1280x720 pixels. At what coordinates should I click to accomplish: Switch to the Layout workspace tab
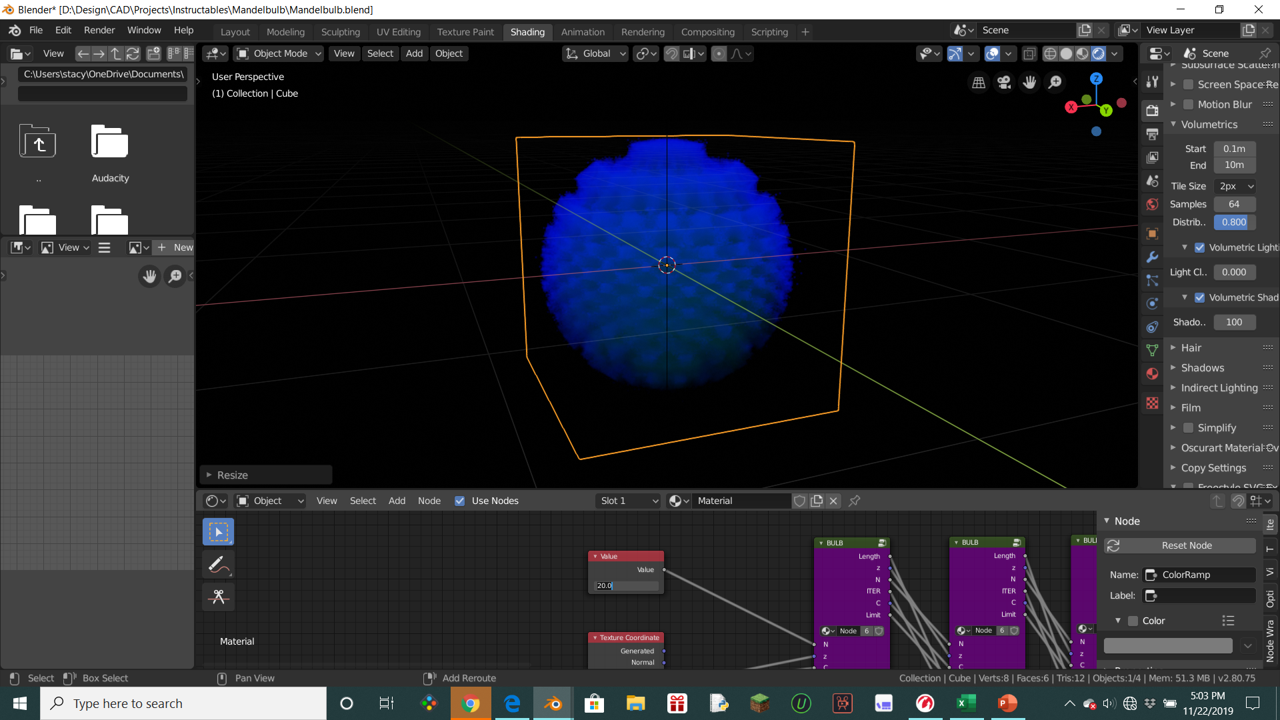(235, 32)
